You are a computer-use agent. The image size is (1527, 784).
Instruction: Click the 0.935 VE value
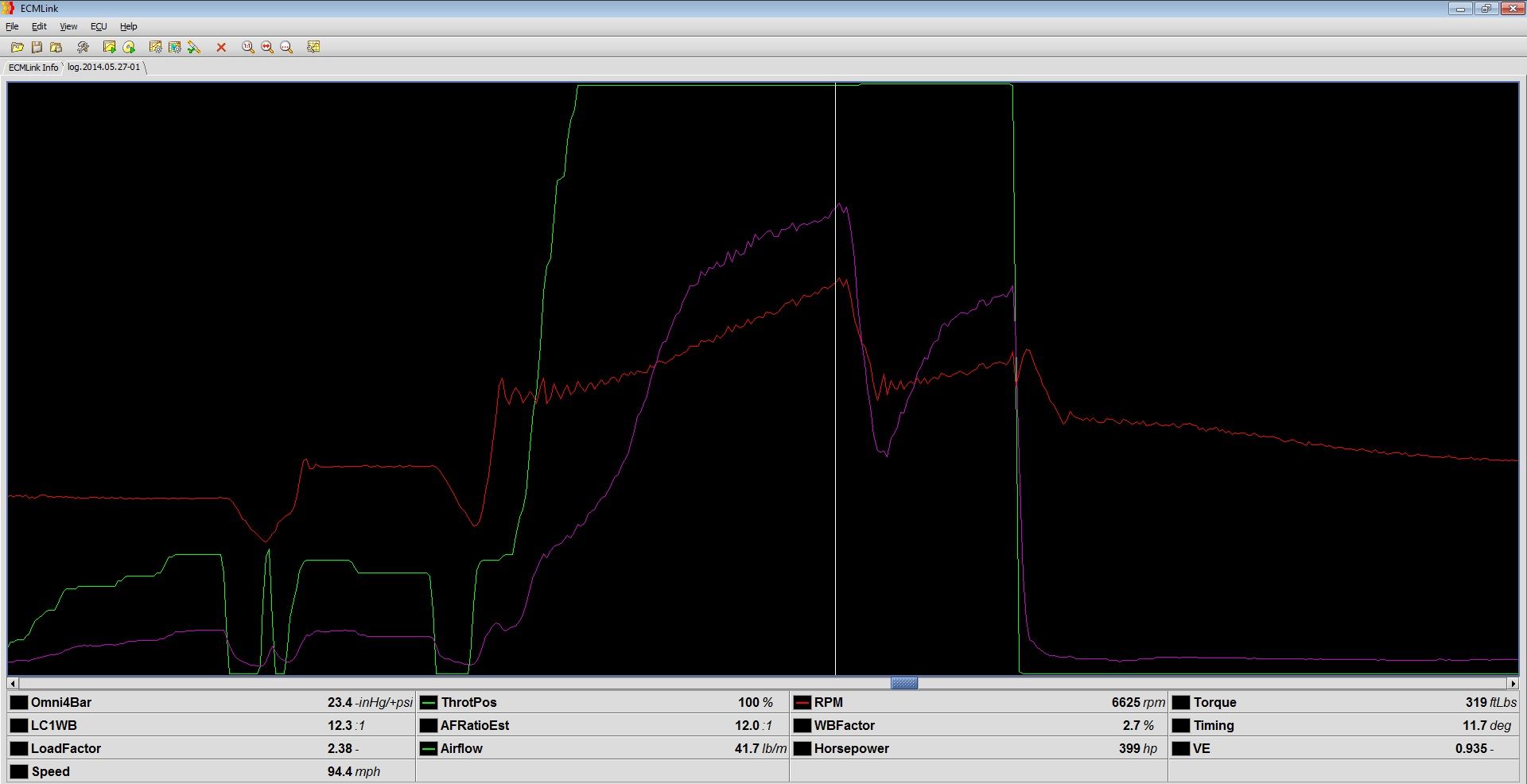(1475, 748)
